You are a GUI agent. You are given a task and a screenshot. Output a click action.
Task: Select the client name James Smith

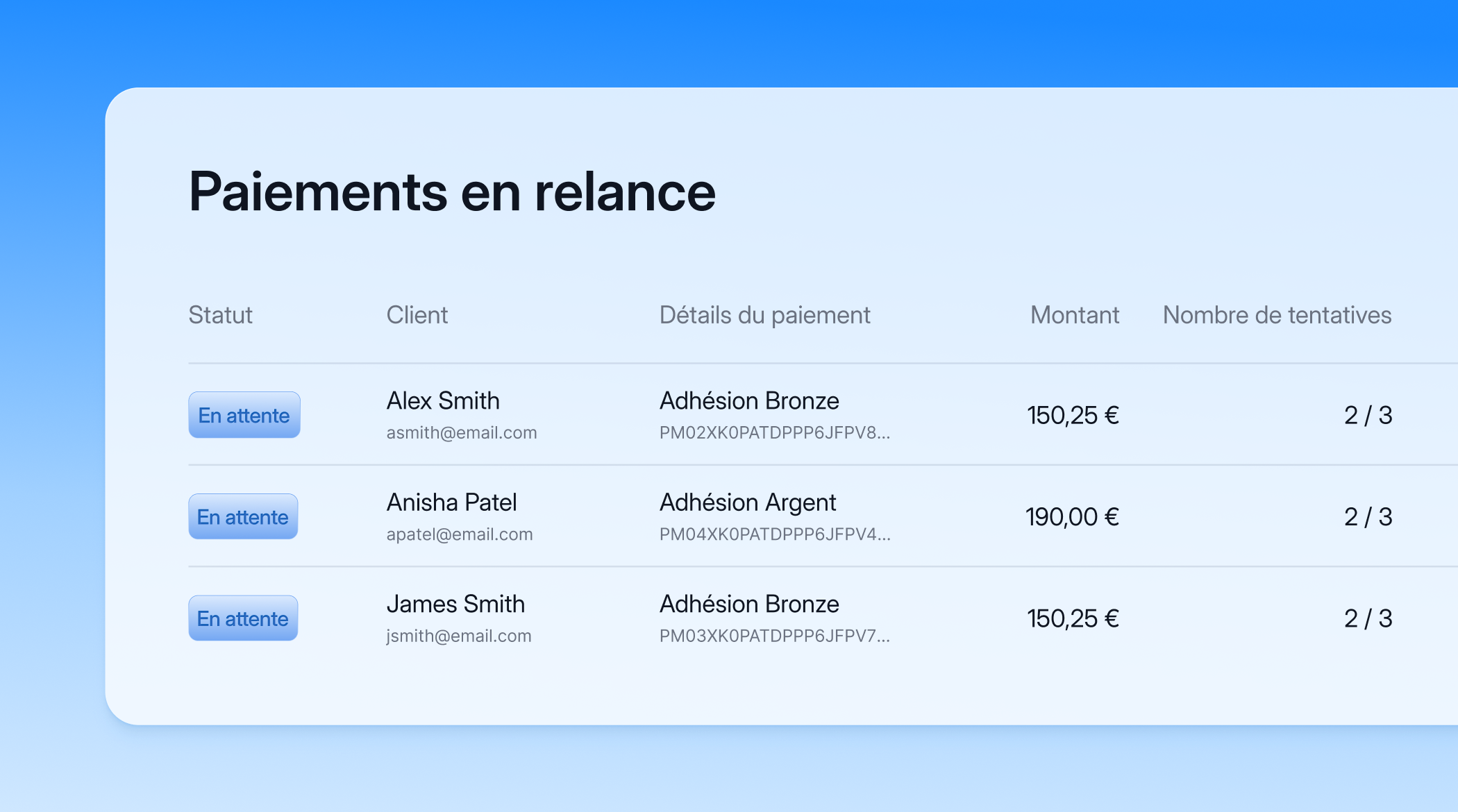(455, 604)
